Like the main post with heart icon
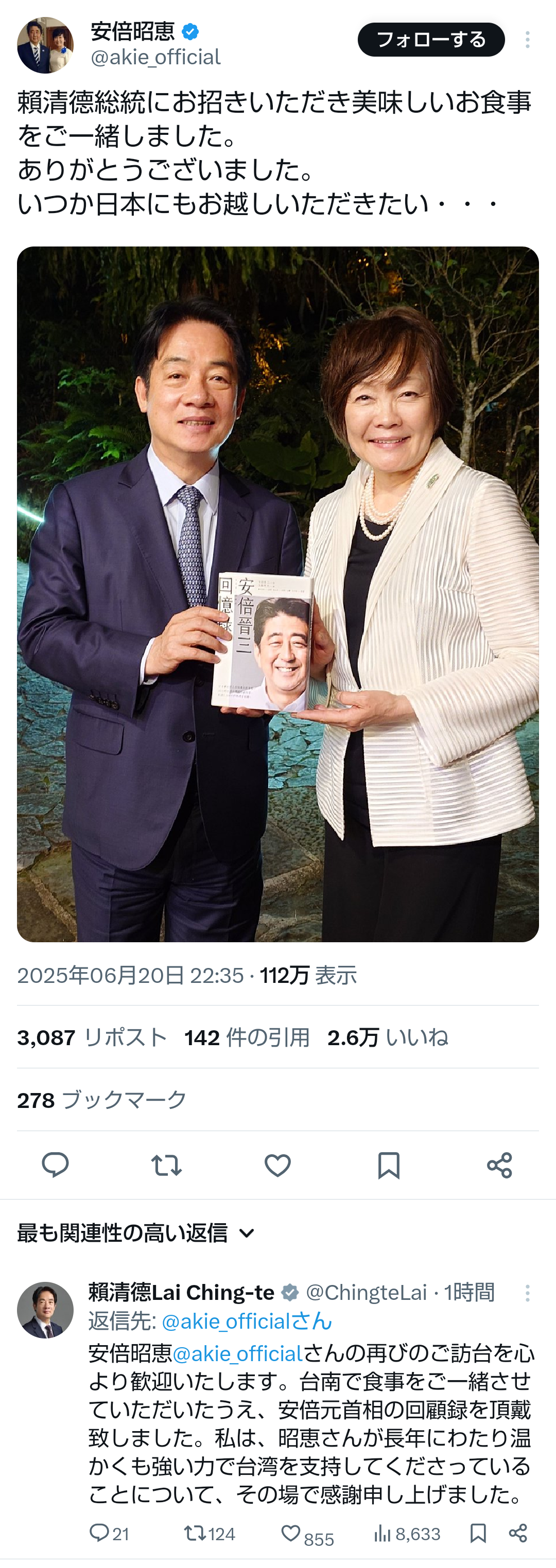The width and height of the screenshot is (556, 1568). coord(277,1165)
